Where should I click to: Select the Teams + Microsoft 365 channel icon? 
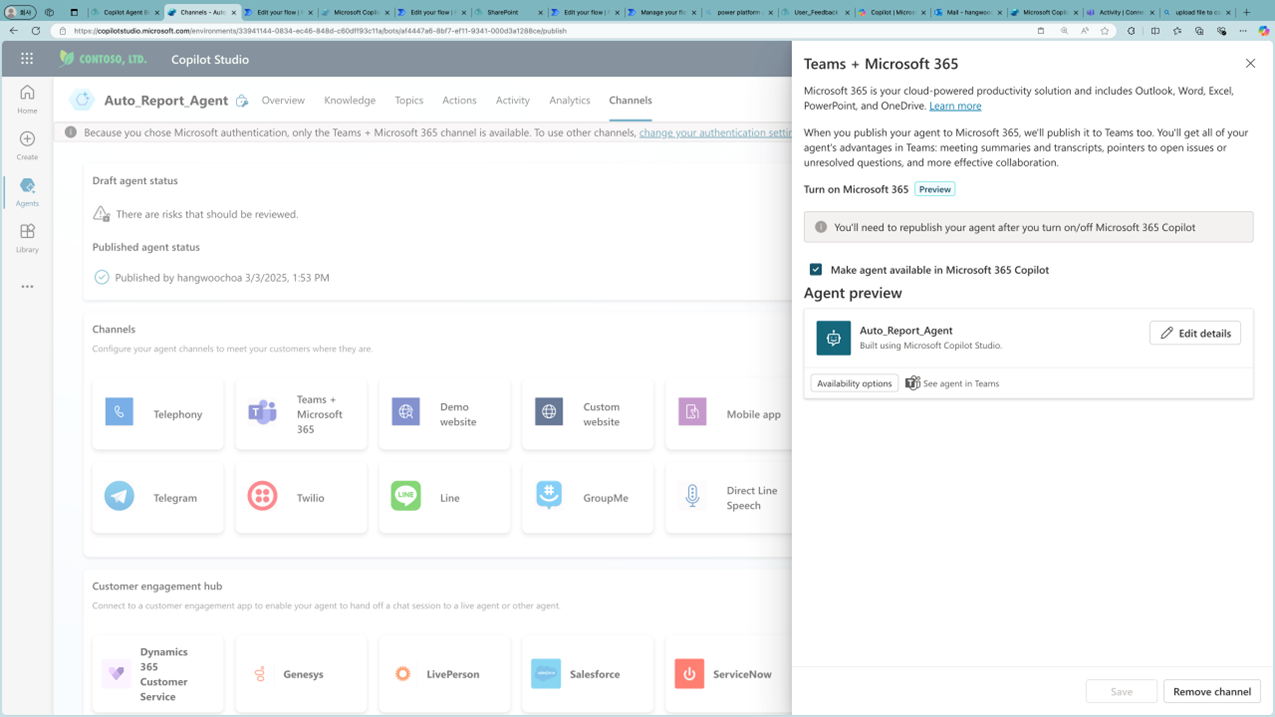tap(262, 412)
